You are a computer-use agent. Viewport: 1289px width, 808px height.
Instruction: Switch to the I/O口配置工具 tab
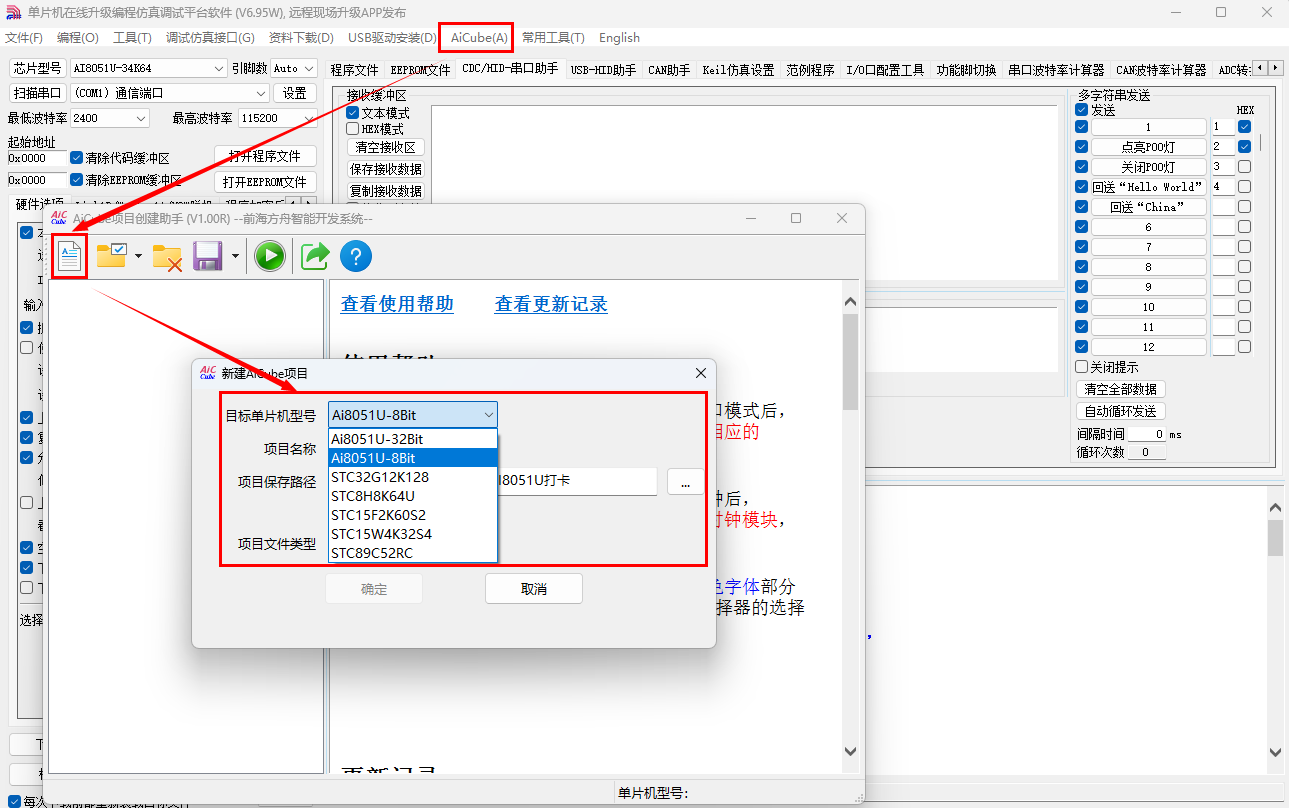[885, 70]
